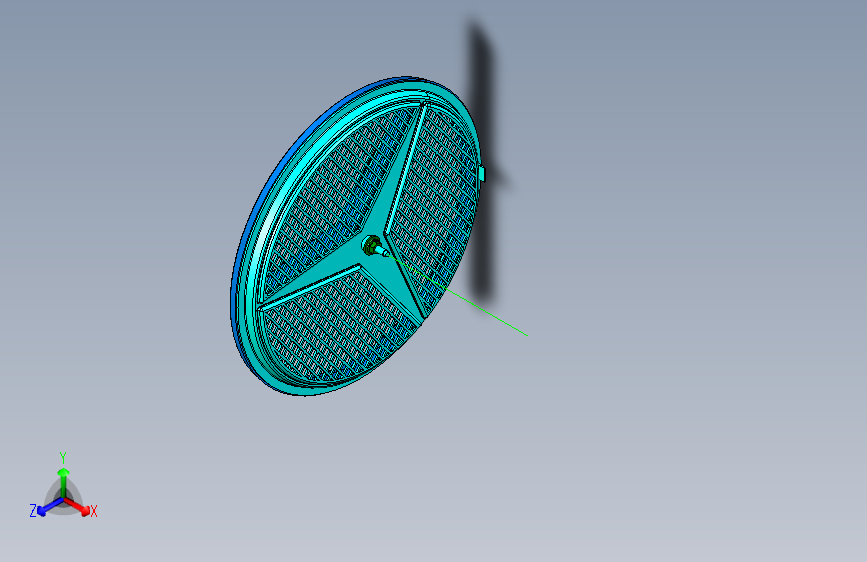Image resolution: width=867 pixels, height=562 pixels.
Task: Select the small tab clip on the emblem's right rim
Action: (x=482, y=173)
